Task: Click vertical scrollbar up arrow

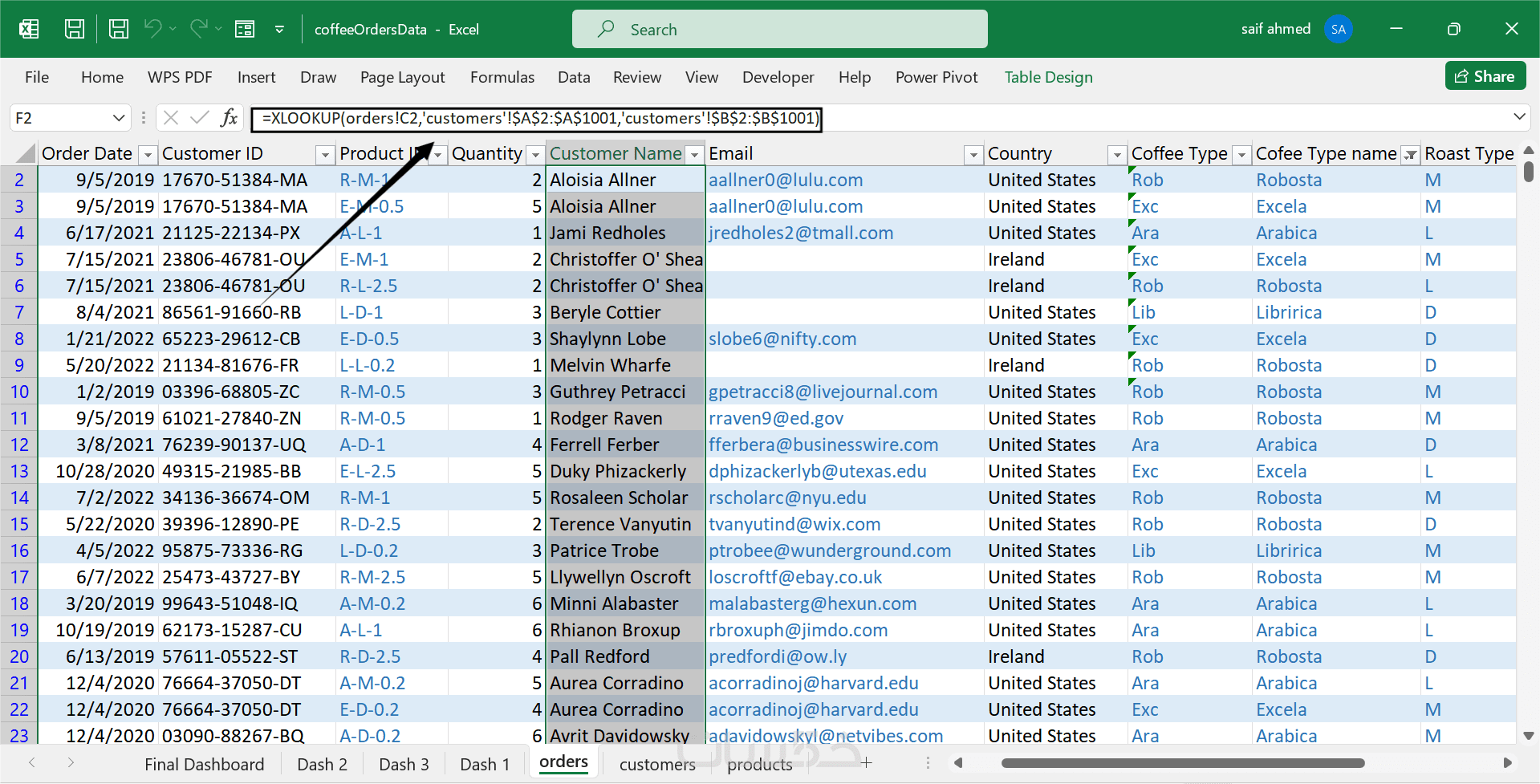Action: pos(1528,150)
